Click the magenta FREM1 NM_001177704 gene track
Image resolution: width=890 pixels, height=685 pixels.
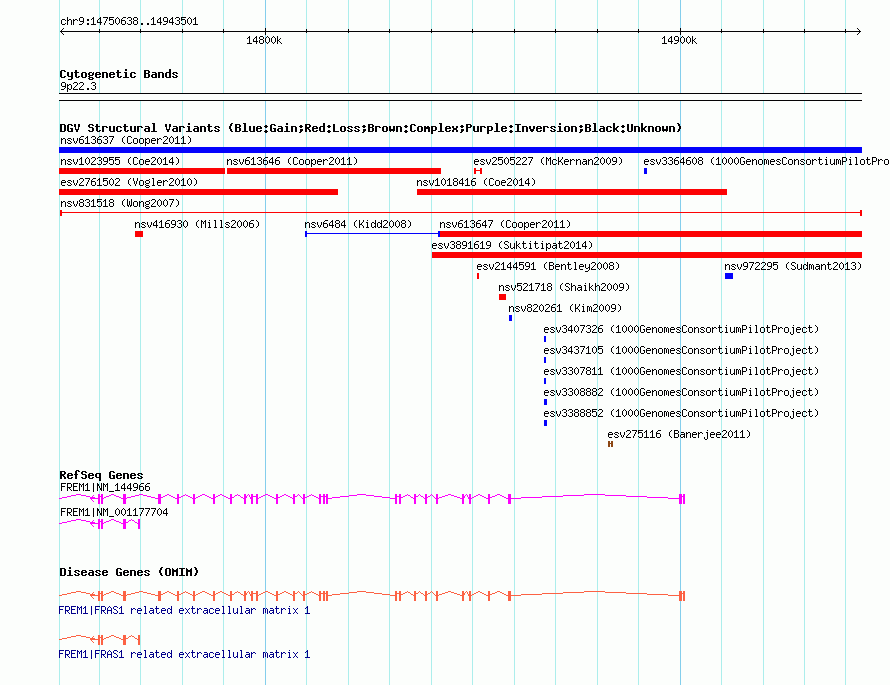pyautogui.click(x=99, y=524)
